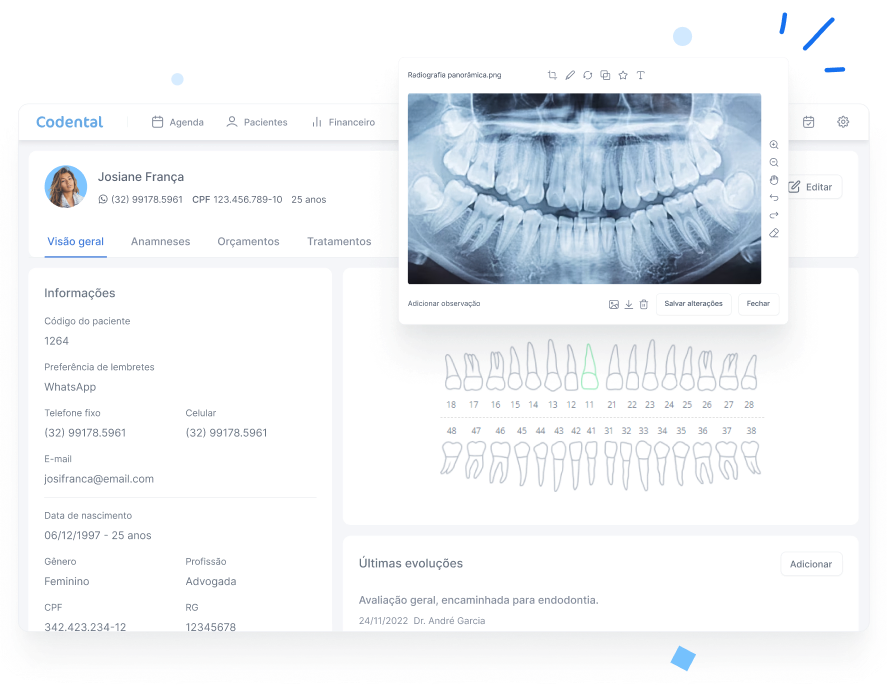Click file name Radiografia panorâmica.png
The image size is (887, 697).
pos(454,75)
